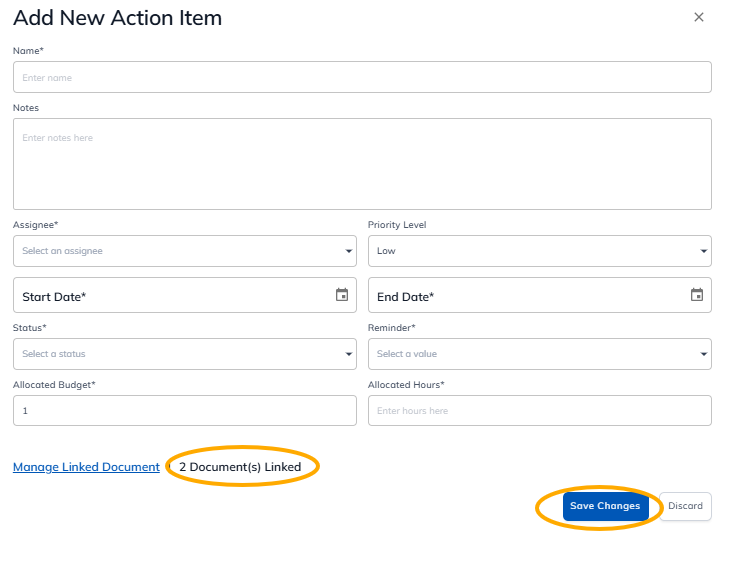730x581 pixels.
Task: Focus the Name input field
Action: tap(362, 77)
